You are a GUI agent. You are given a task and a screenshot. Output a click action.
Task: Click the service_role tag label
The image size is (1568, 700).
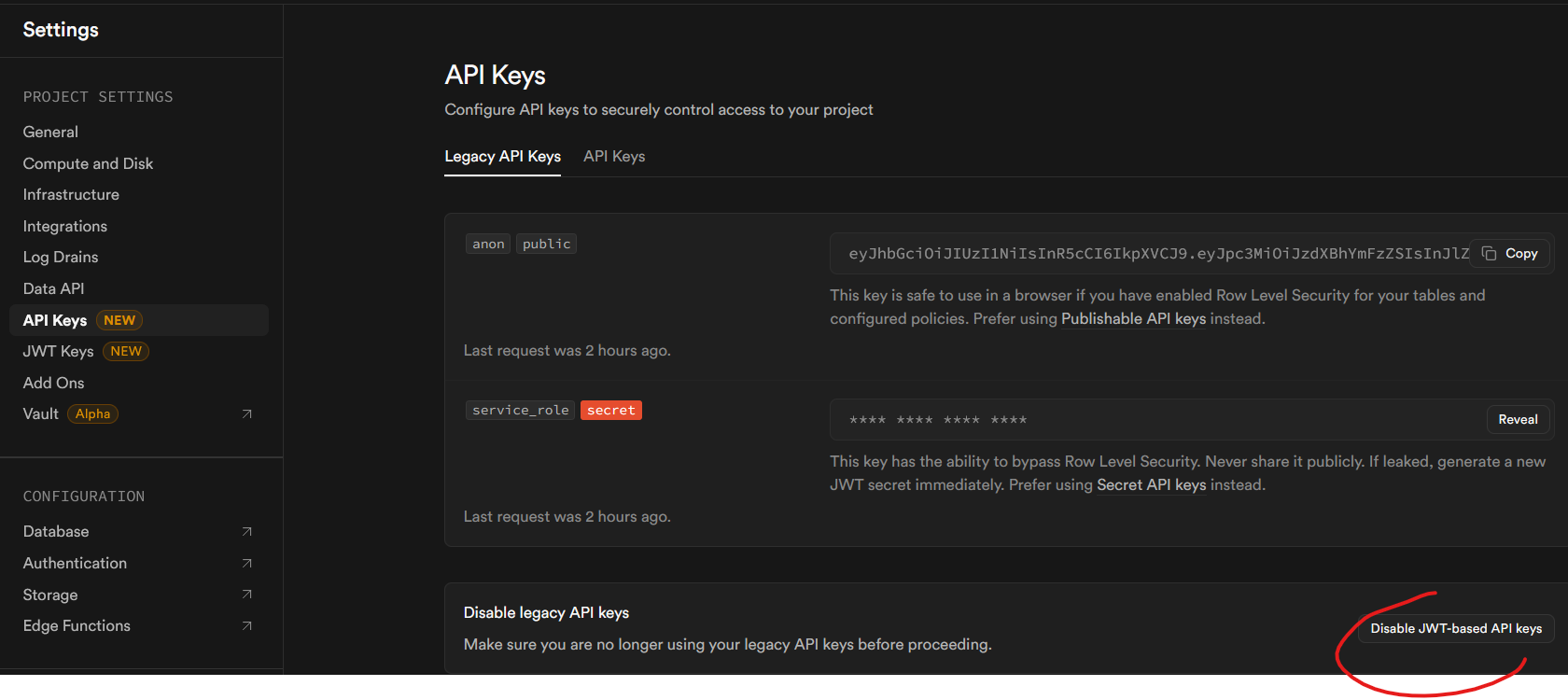(520, 410)
